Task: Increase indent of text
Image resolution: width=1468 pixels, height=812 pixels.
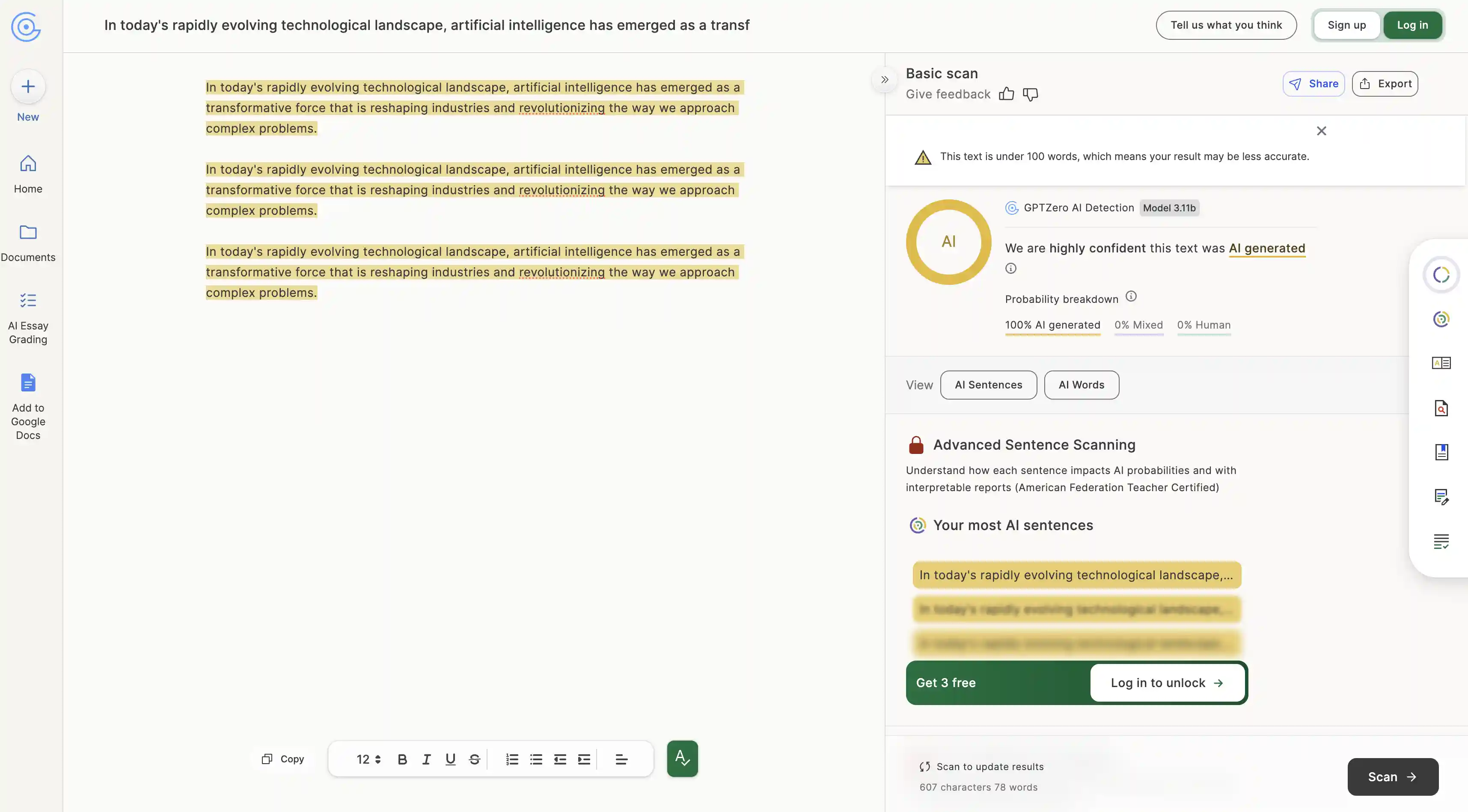Action: (583, 759)
